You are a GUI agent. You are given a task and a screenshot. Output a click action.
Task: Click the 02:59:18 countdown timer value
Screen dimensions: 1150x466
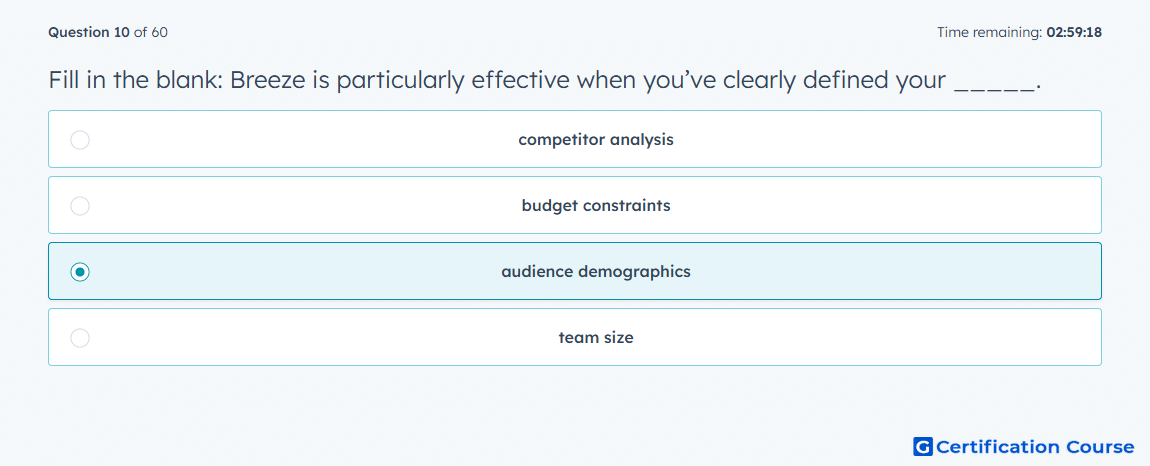(1074, 32)
